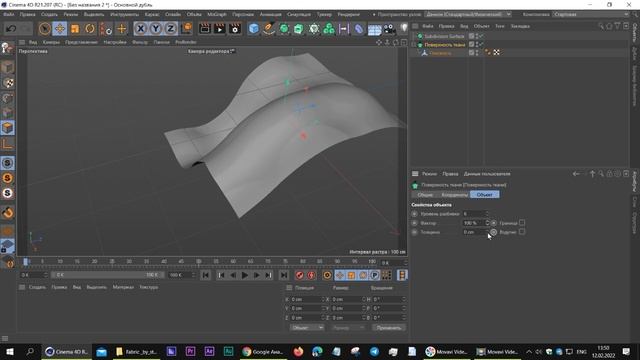
Task: Open the Windows Start menu
Action: (x=10, y=351)
